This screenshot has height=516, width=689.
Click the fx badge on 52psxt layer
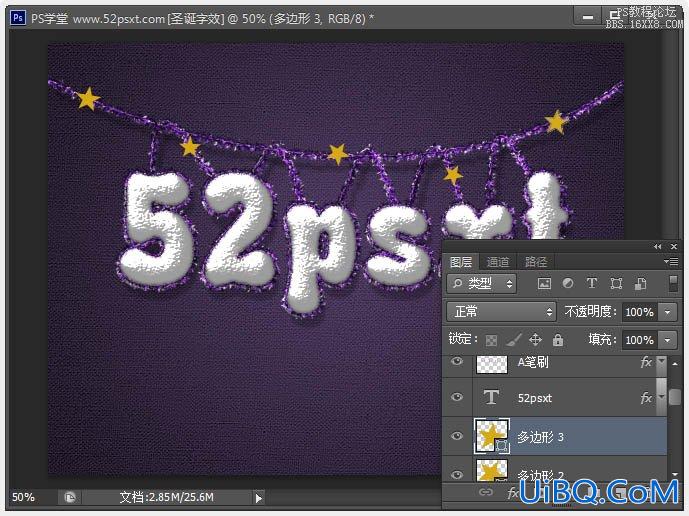(646, 397)
